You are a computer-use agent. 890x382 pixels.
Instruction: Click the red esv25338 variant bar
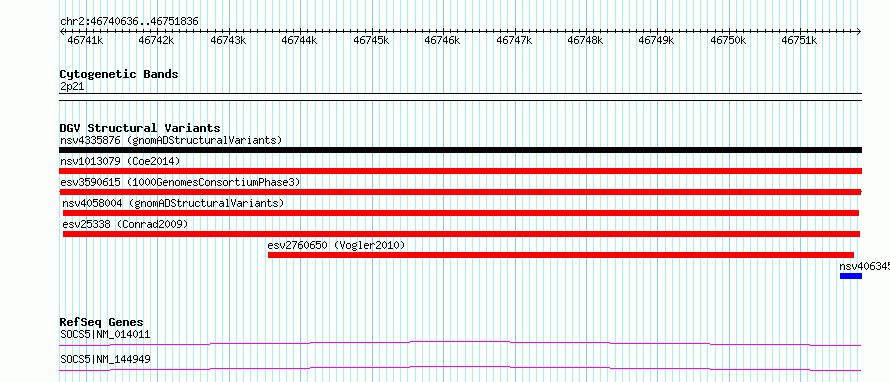coord(461,234)
